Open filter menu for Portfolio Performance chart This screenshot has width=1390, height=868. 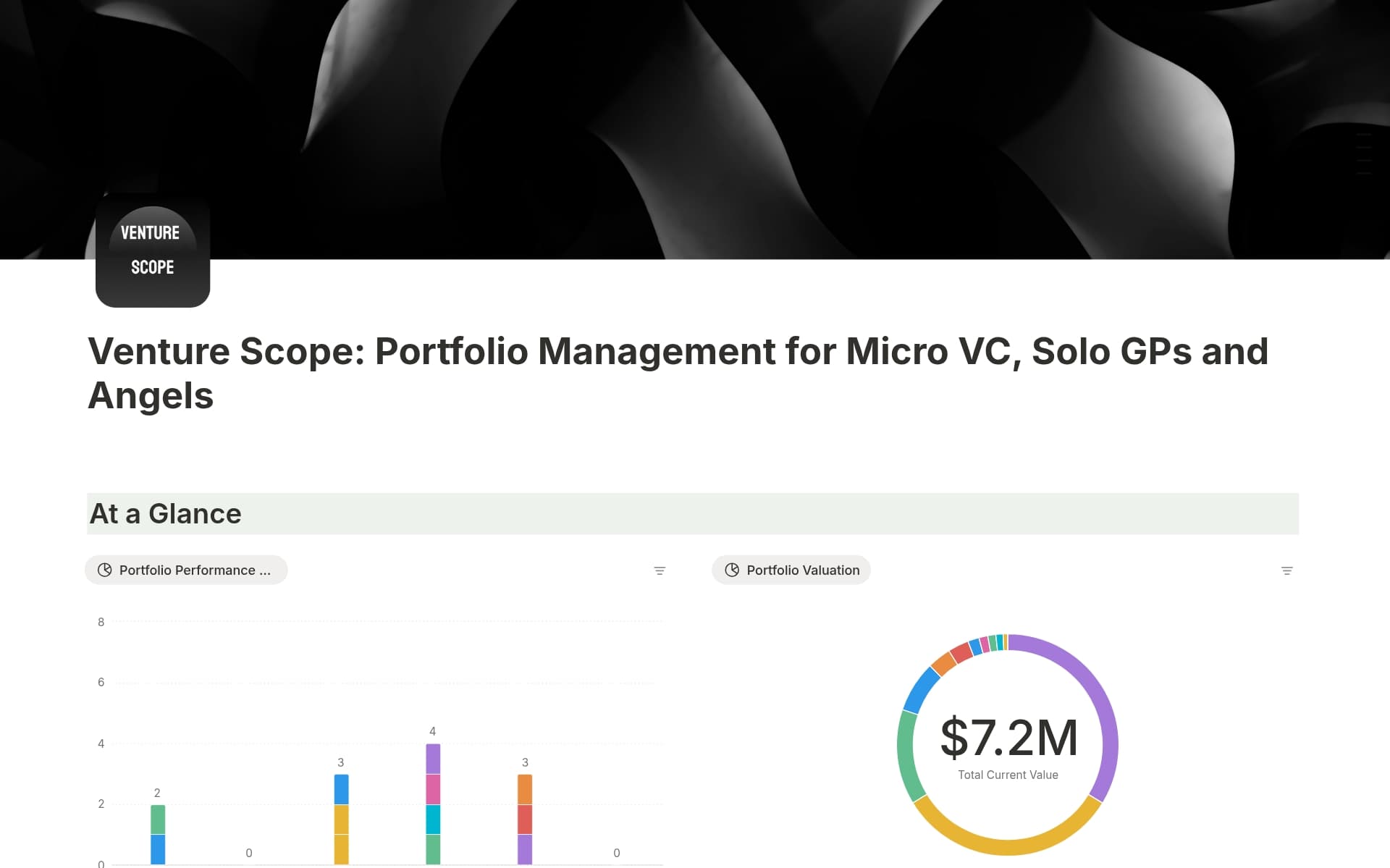click(660, 571)
